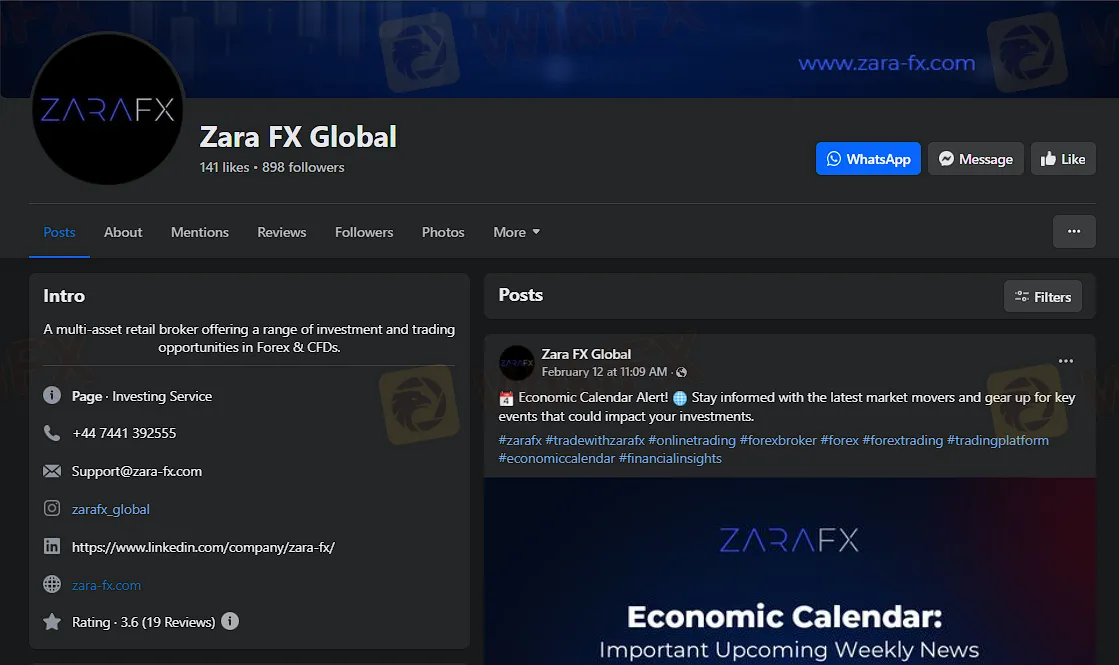Open the post author avatar
The height and width of the screenshot is (665, 1119).
[x=517, y=362]
